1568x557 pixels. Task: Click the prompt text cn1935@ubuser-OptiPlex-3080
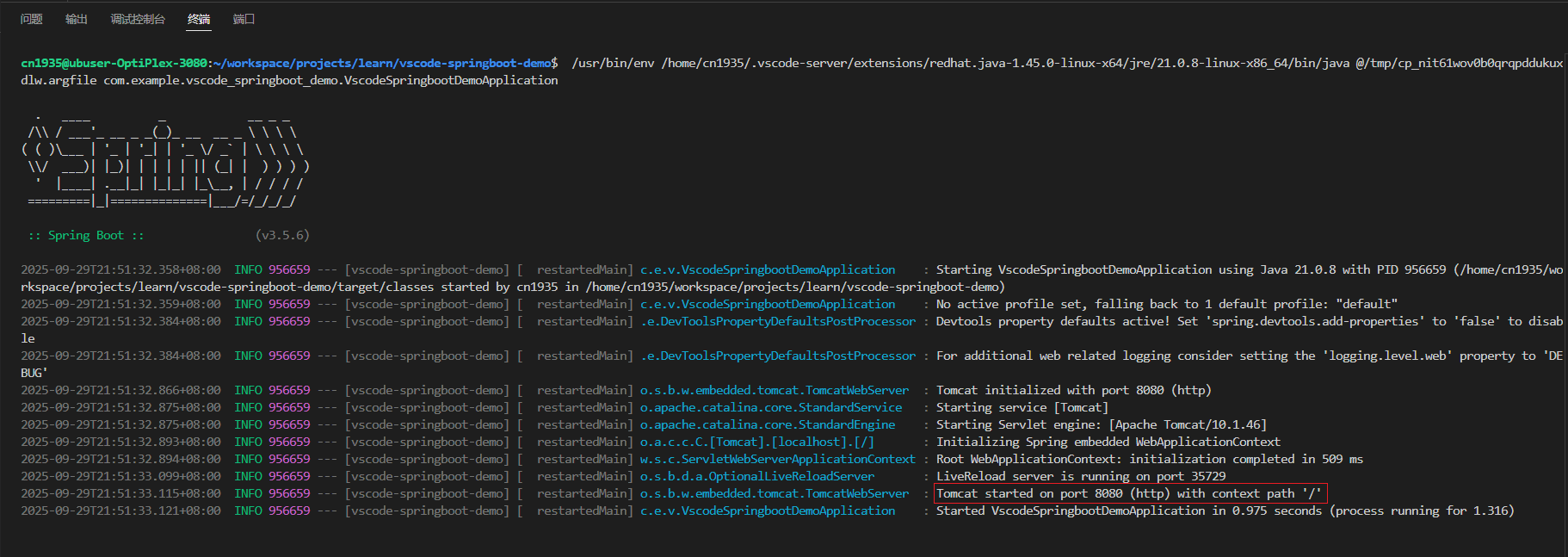coord(114,63)
